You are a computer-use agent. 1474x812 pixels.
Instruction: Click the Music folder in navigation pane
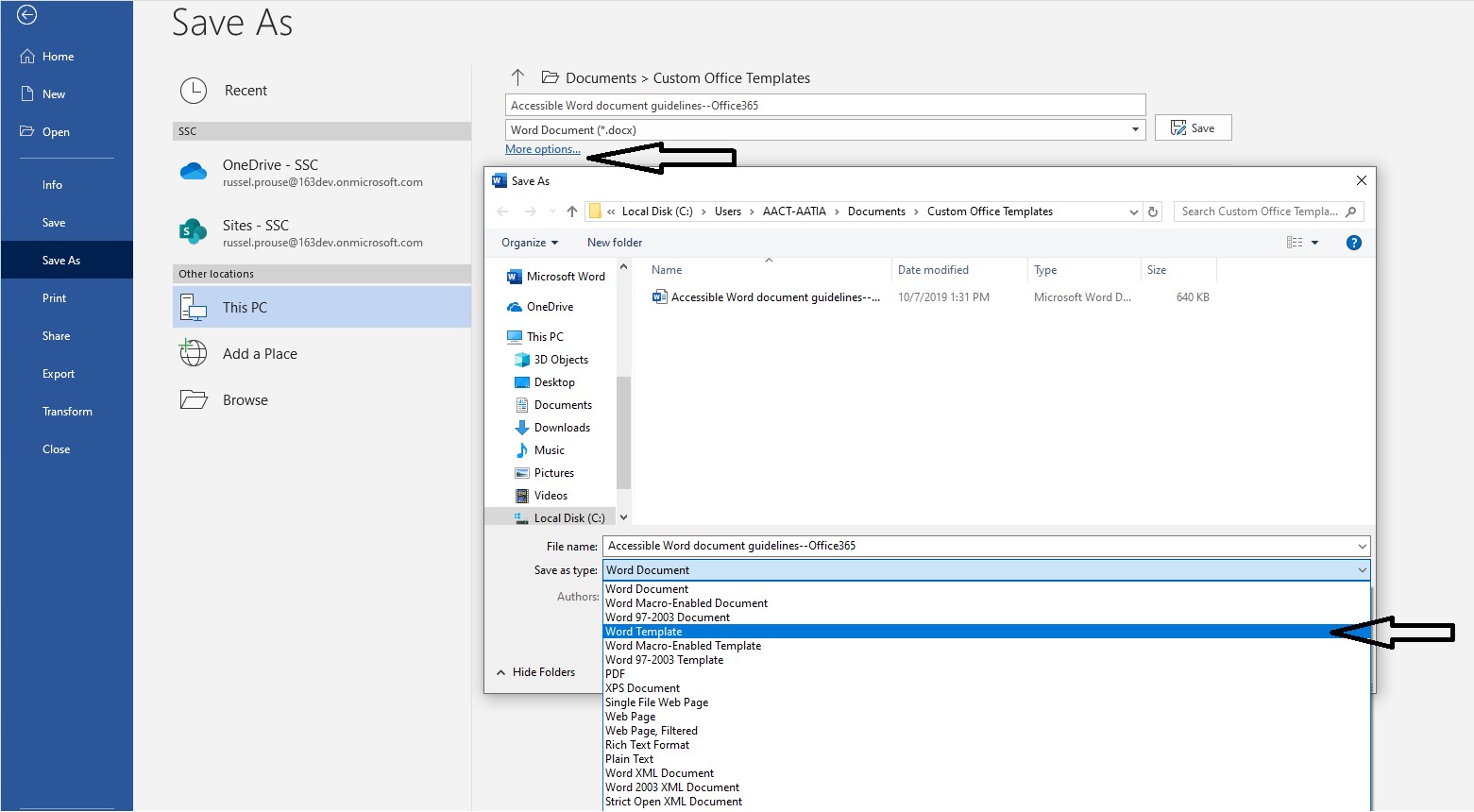coord(548,449)
